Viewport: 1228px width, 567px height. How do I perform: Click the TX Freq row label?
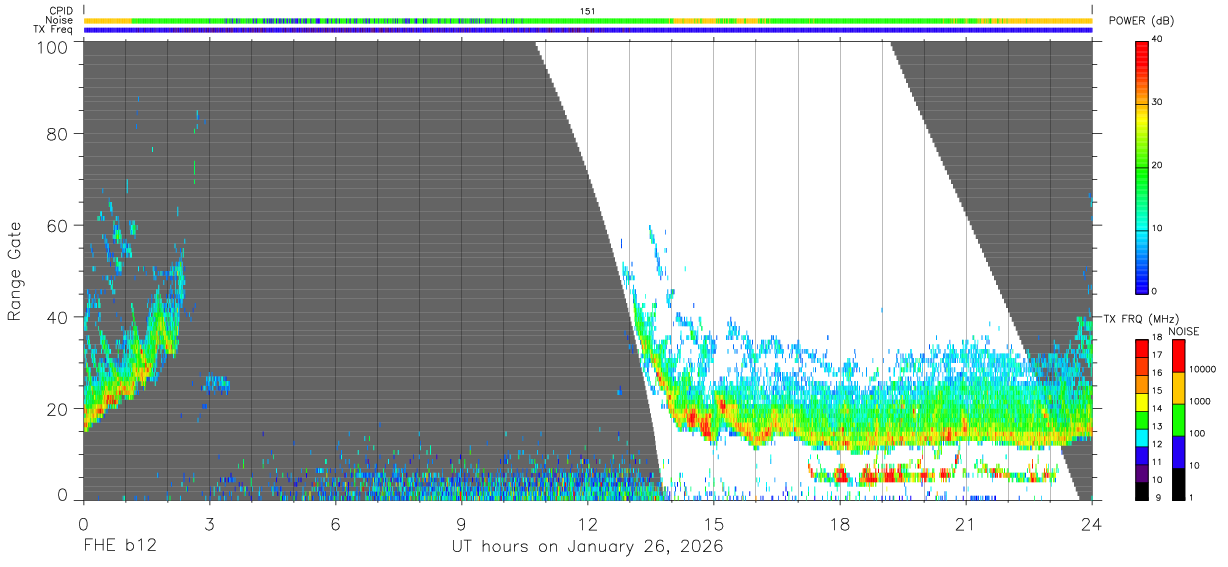point(53,30)
